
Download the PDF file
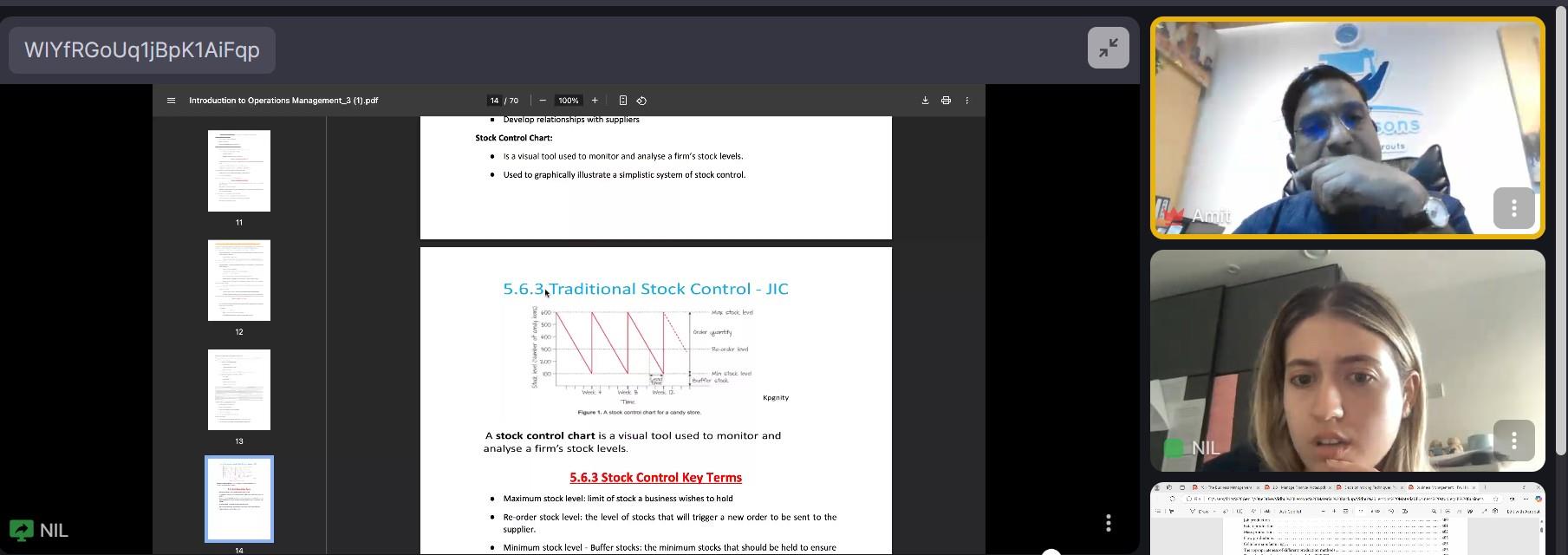point(925,101)
